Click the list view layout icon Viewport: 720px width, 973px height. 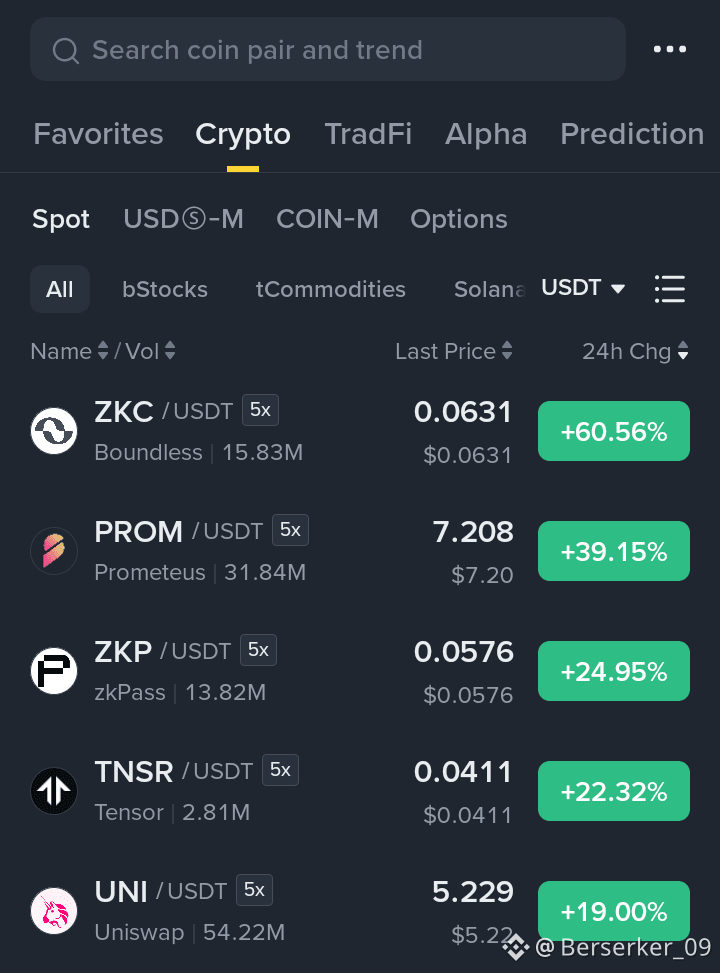coord(670,289)
